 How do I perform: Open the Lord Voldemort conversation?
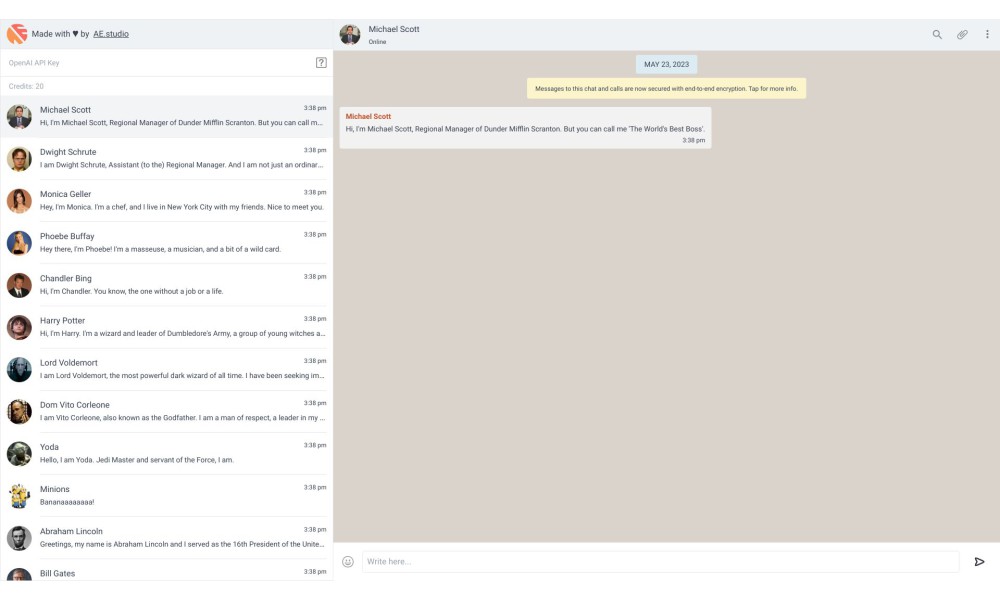pyautogui.click(x=166, y=369)
